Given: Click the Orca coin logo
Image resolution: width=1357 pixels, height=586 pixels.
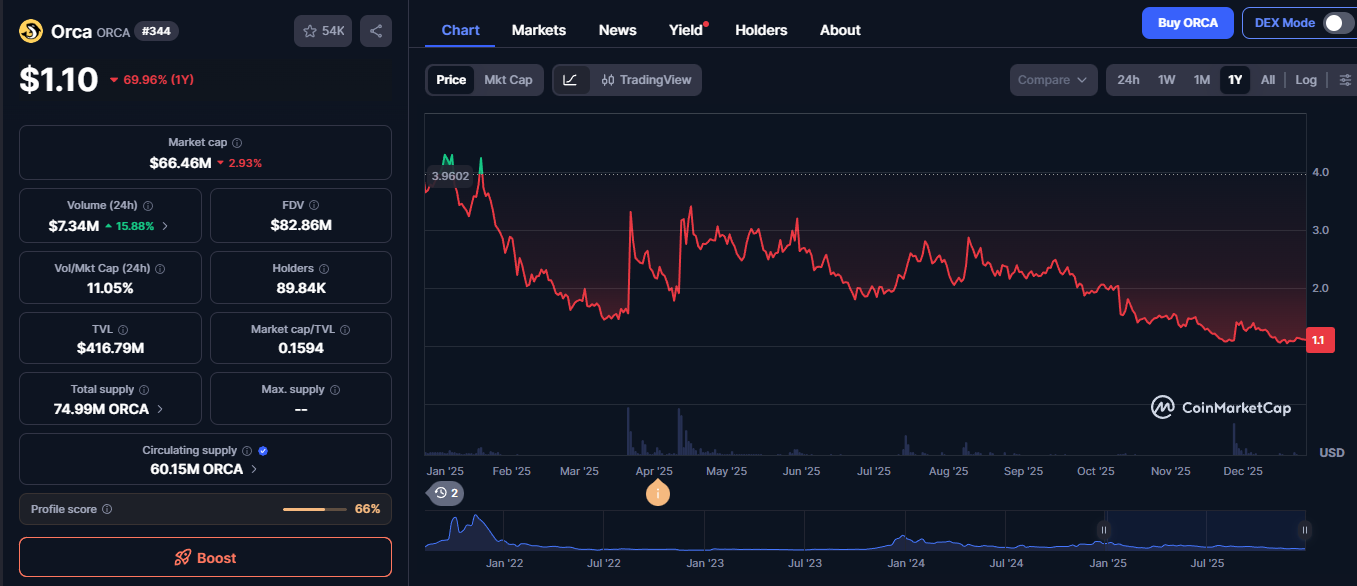Looking at the screenshot, I should click(x=31, y=31).
